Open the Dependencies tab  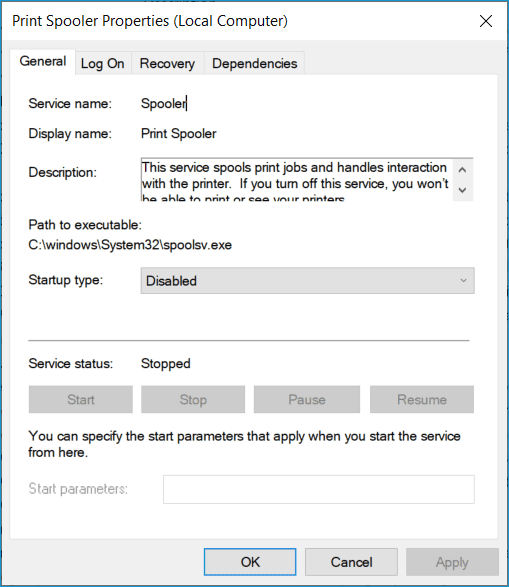[x=254, y=64]
